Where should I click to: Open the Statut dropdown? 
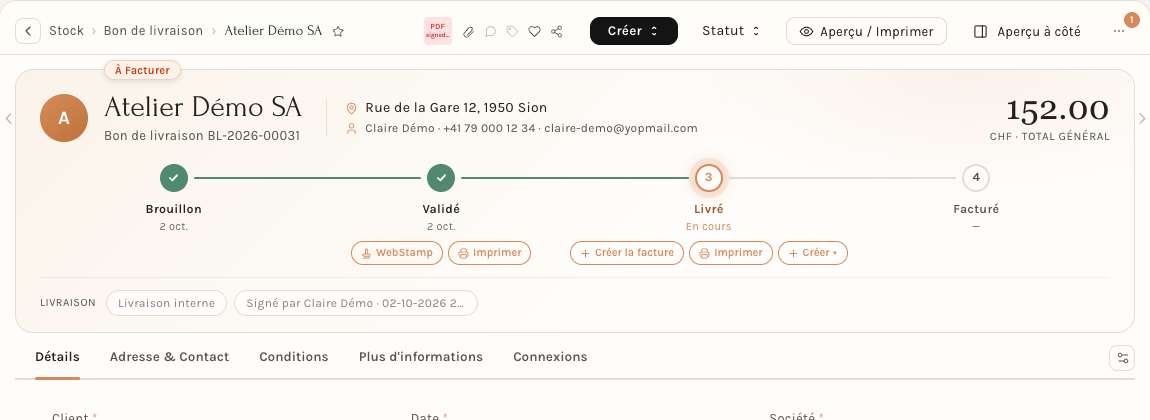[x=731, y=32]
